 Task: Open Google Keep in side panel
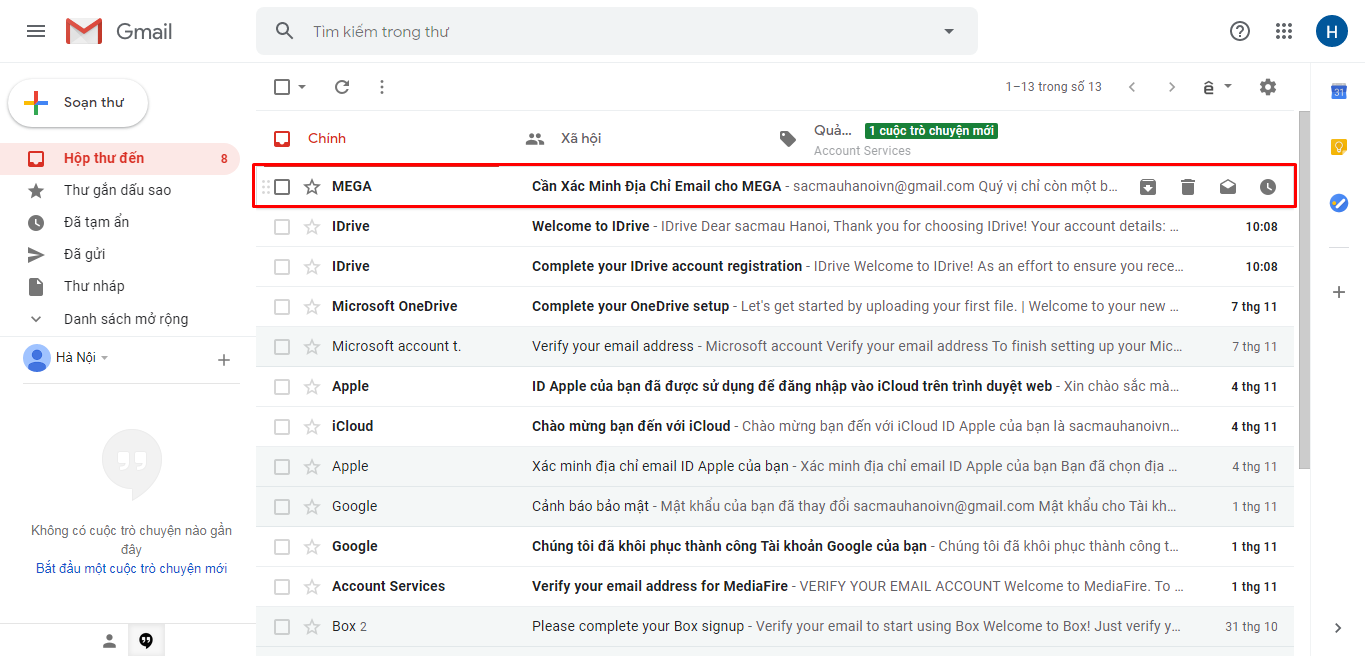click(1339, 147)
